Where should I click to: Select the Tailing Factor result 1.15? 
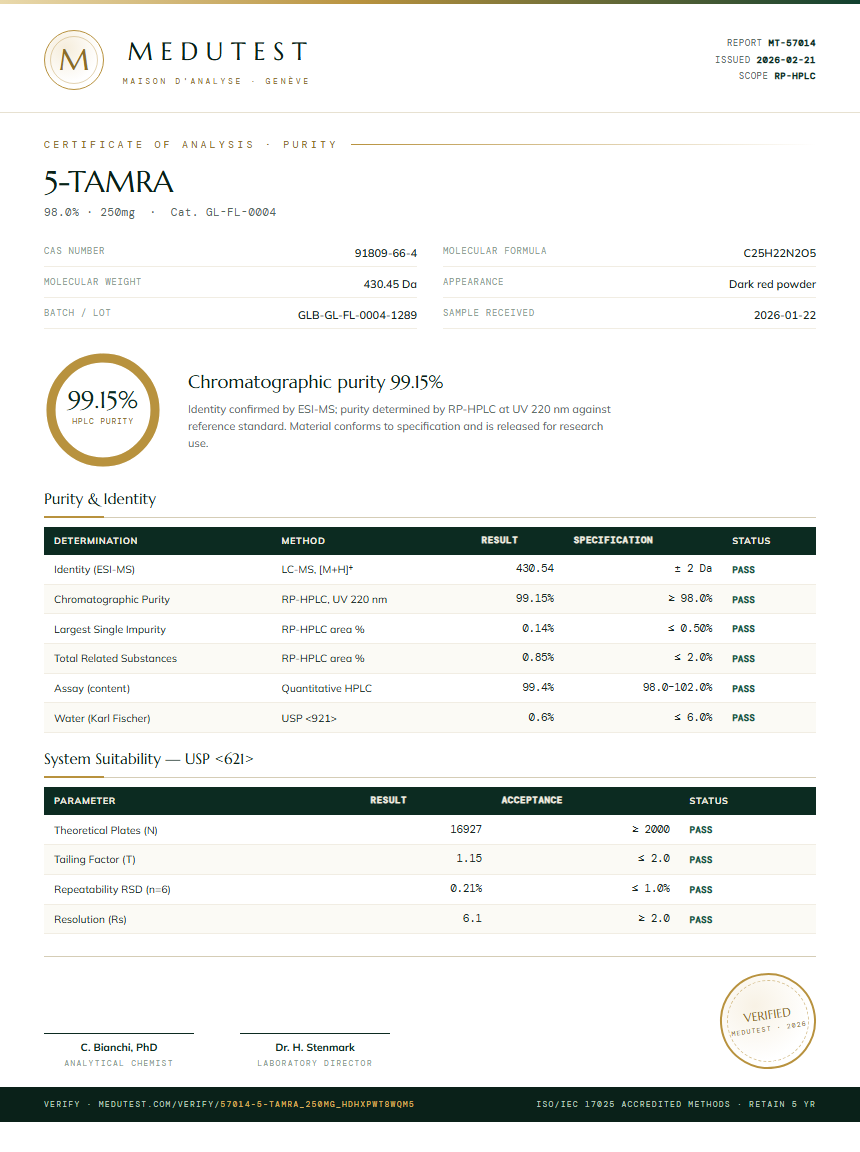469,858
